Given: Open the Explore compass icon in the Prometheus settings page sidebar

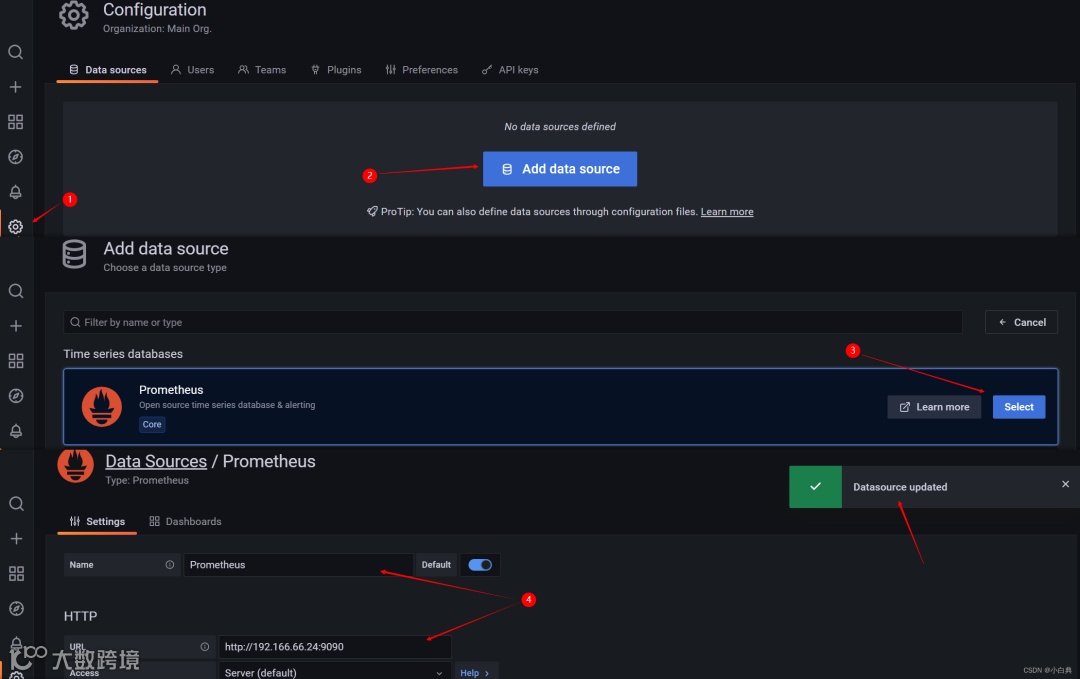Looking at the screenshot, I should click(17, 609).
